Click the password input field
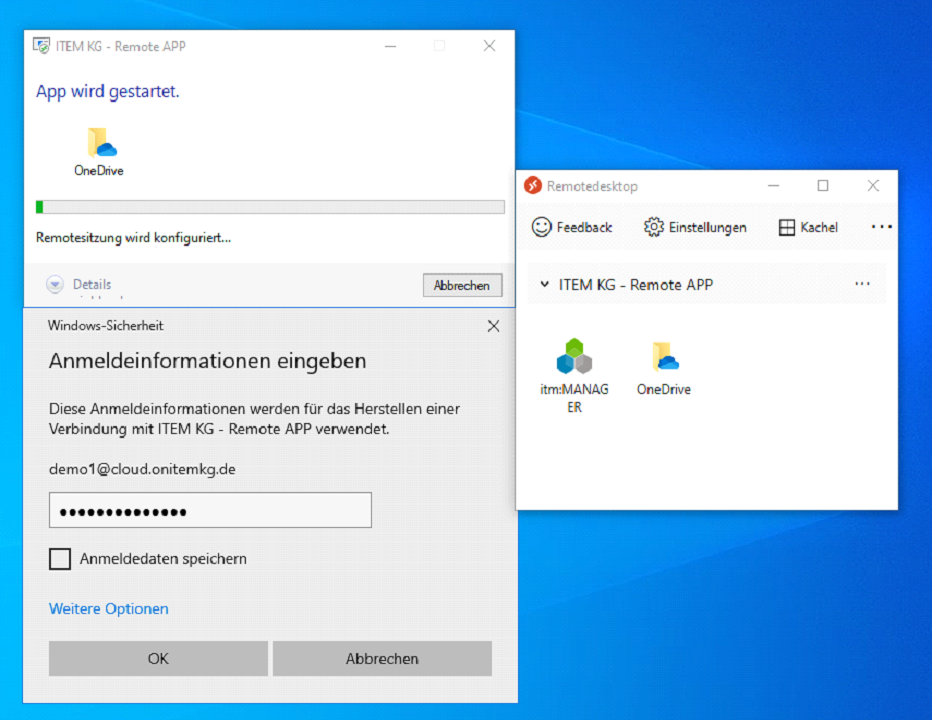 (x=210, y=510)
